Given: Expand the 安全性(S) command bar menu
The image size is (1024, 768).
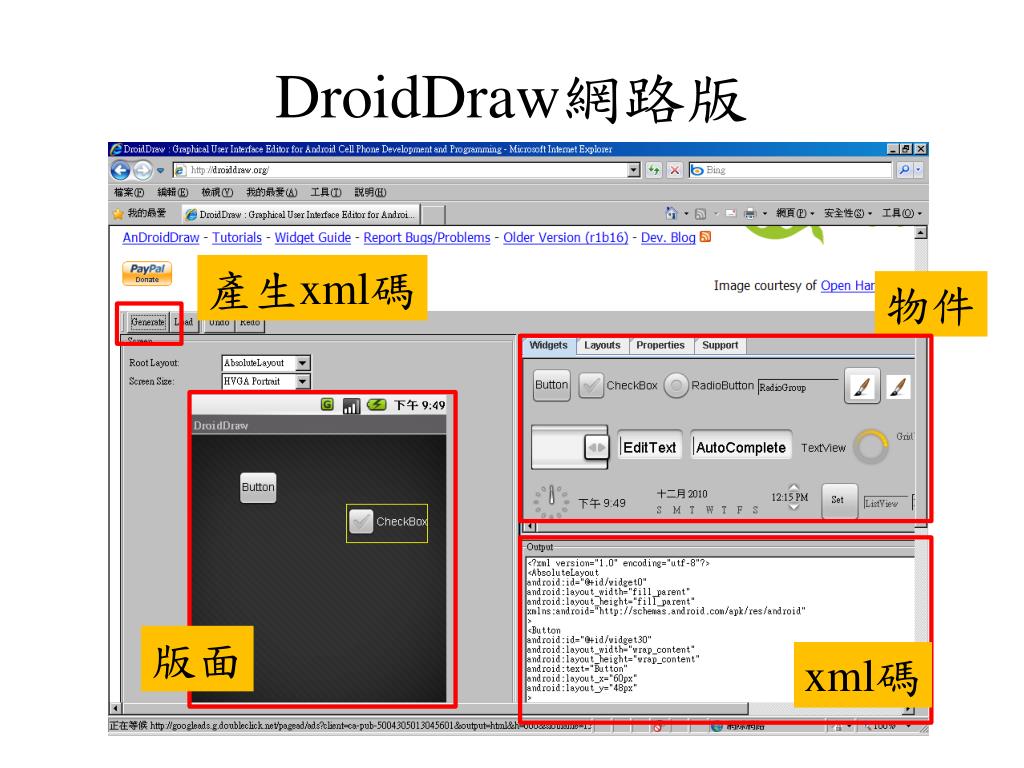Looking at the screenshot, I should click(848, 214).
